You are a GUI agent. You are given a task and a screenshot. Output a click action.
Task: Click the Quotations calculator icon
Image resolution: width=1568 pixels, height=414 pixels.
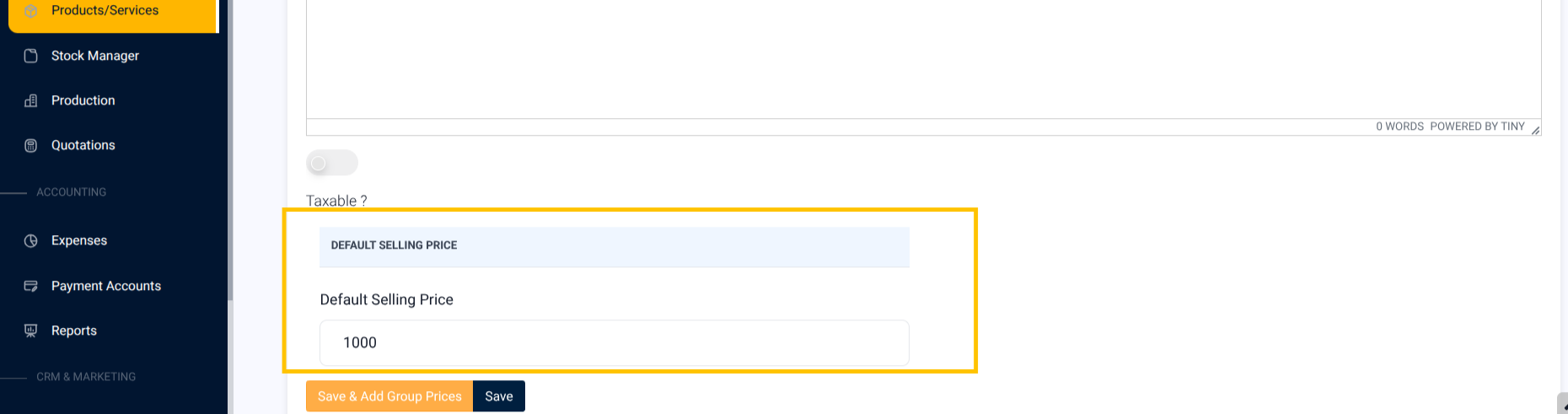pyautogui.click(x=31, y=145)
